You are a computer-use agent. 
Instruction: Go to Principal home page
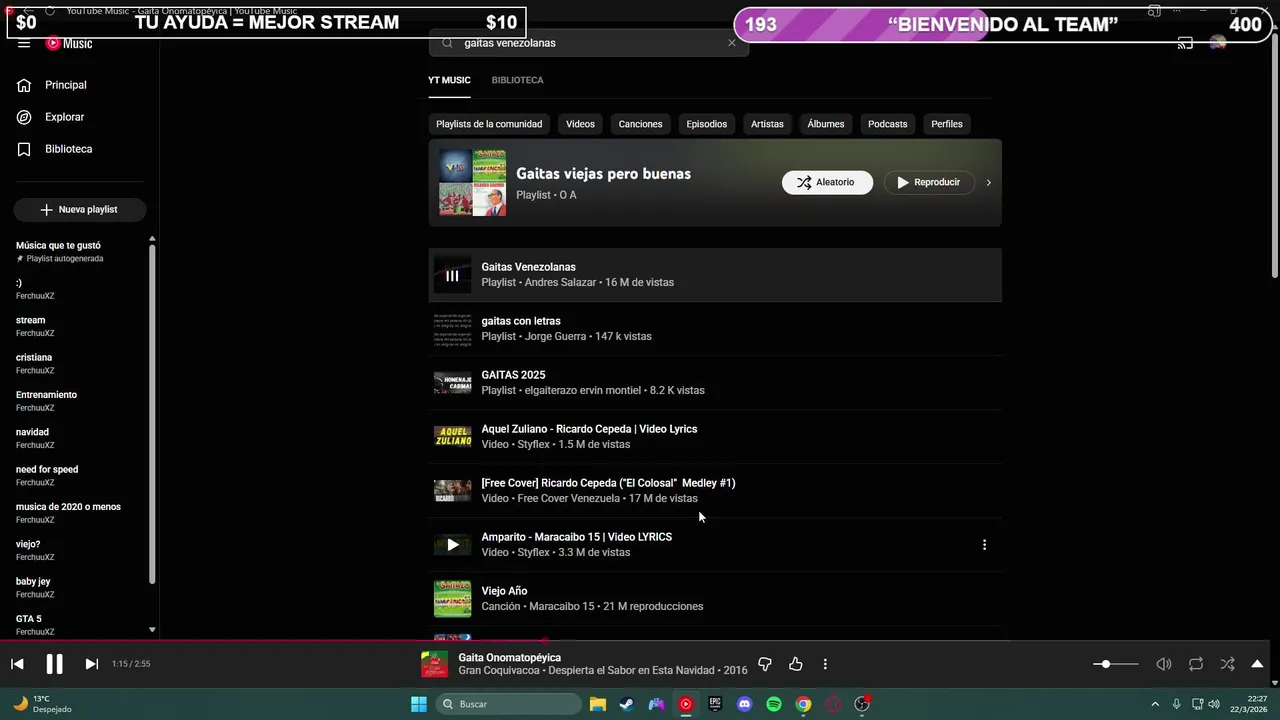pyautogui.click(x=52, y=85)
